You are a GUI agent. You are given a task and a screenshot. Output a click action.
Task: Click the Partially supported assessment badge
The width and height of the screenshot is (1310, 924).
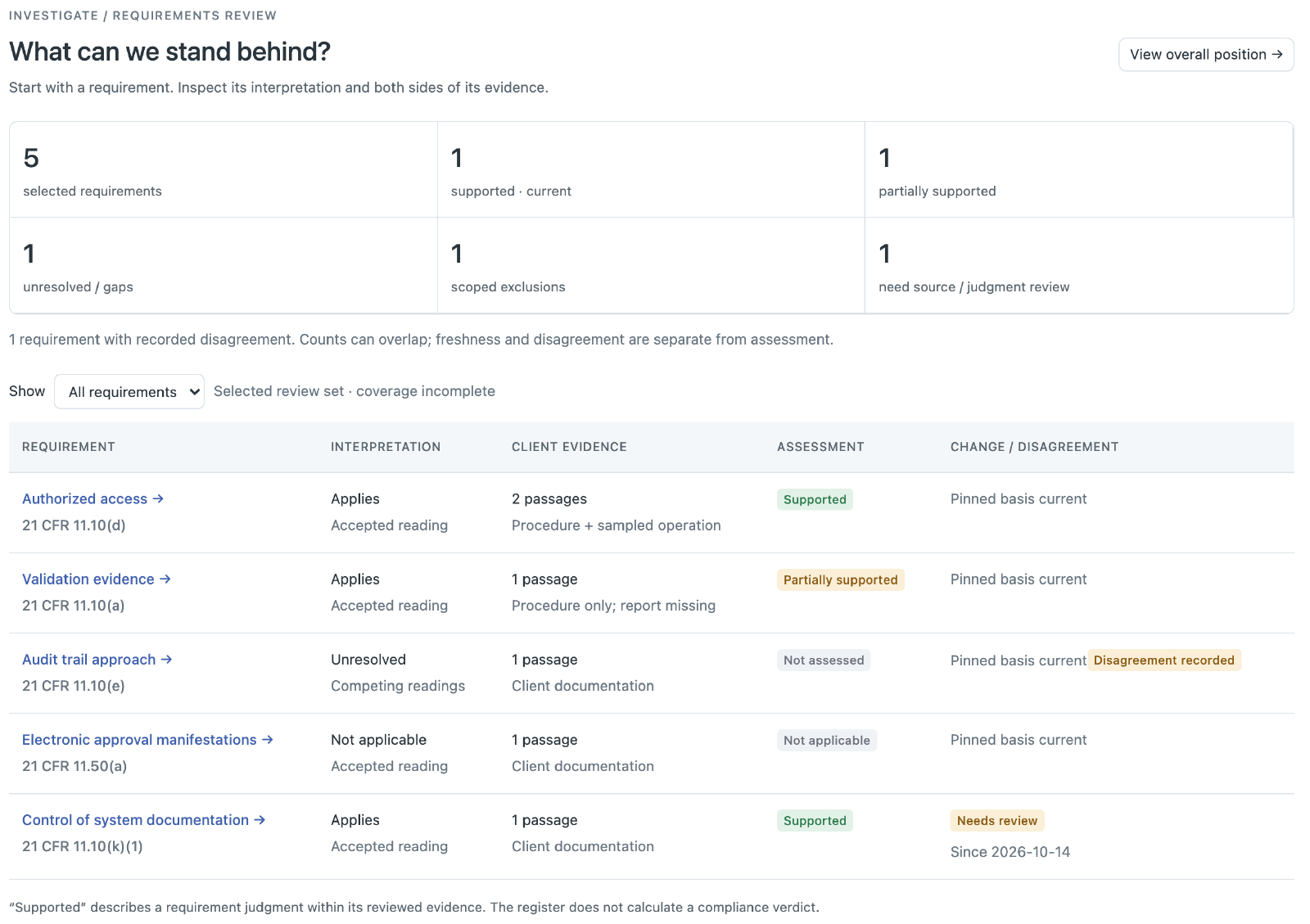click(x=840, y=579)
